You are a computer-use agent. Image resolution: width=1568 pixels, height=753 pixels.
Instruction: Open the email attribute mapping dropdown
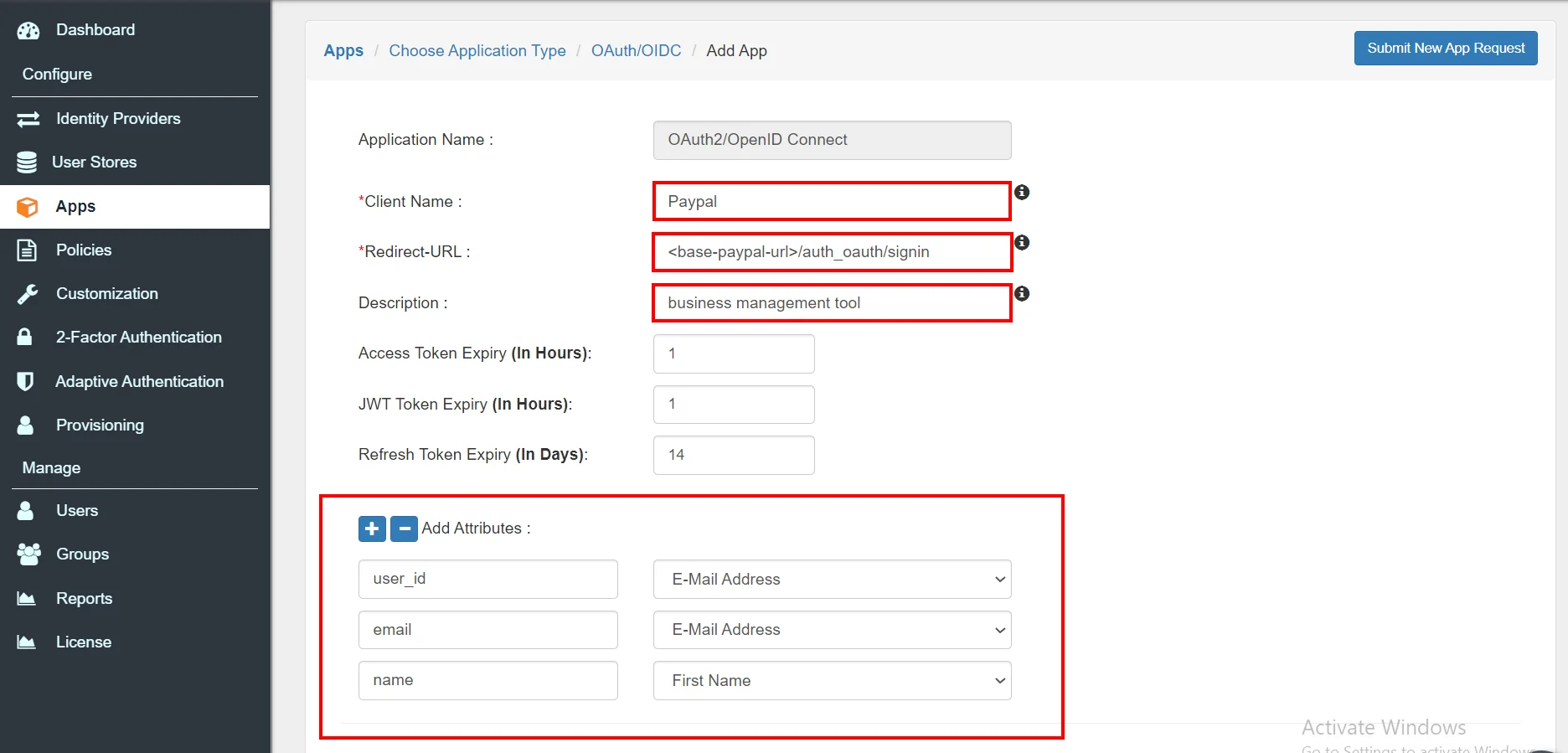coord(832,630)
